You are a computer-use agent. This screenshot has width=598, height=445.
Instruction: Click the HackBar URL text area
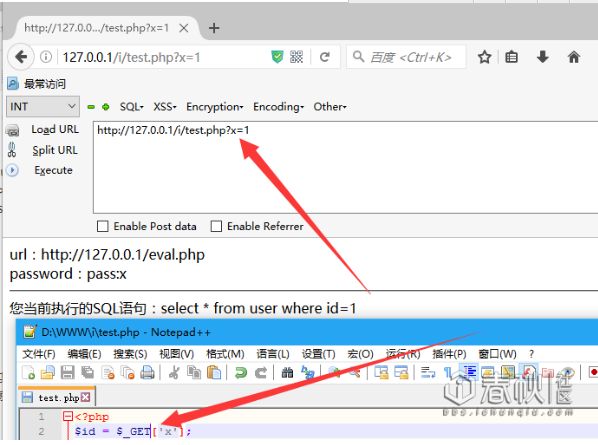pos(346,168)
